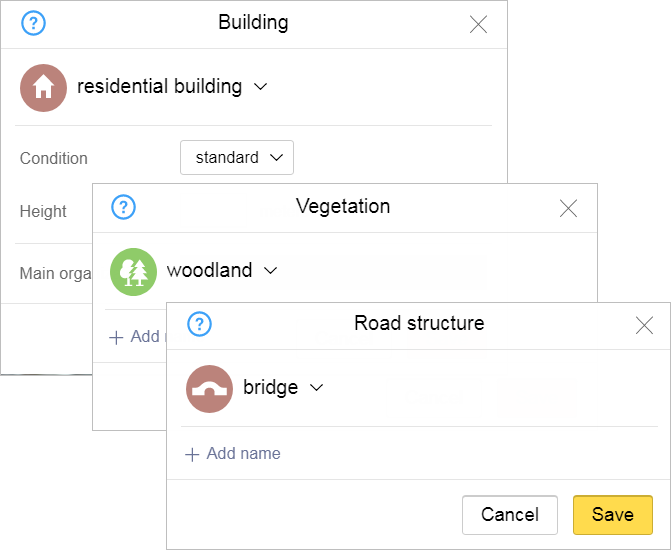
Task: Open help for the Road structure dialog
Action: (200, 324)
